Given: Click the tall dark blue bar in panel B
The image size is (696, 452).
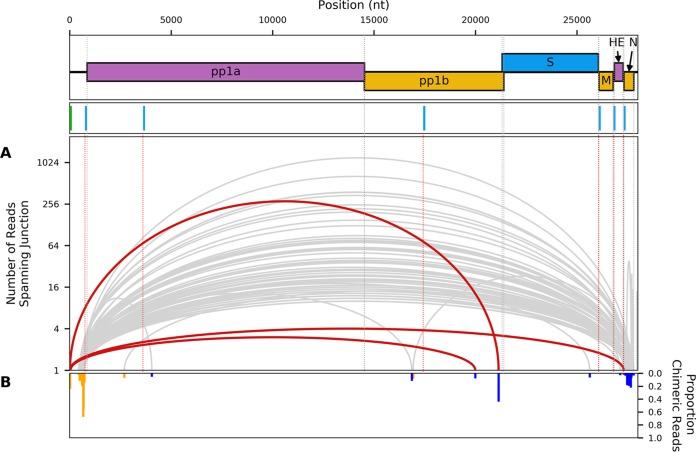Looking at the screenshot, I should 498,387.
